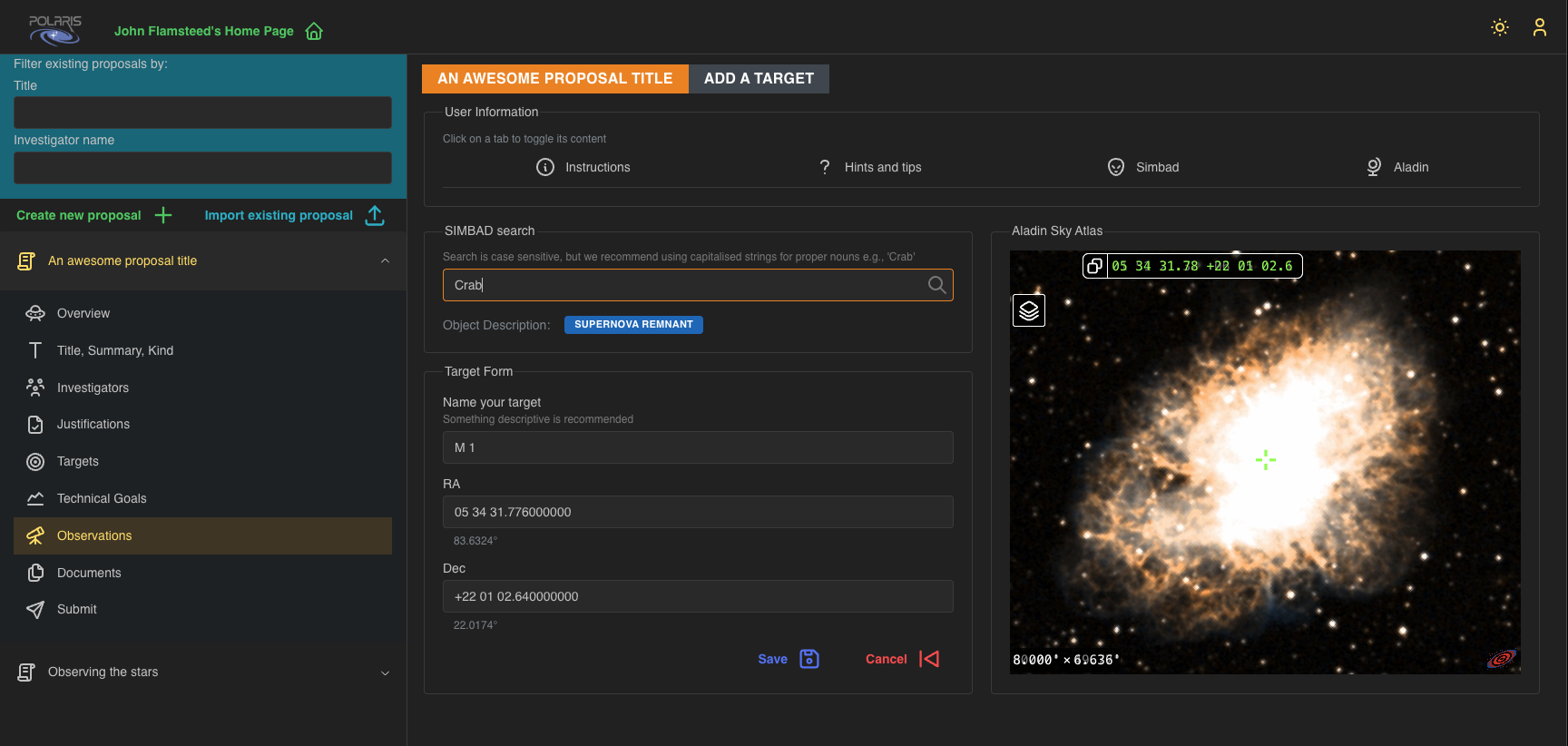Viewport: 1568px width, 746px height.
Task: Cancel the target form
Action: [901, 659]
